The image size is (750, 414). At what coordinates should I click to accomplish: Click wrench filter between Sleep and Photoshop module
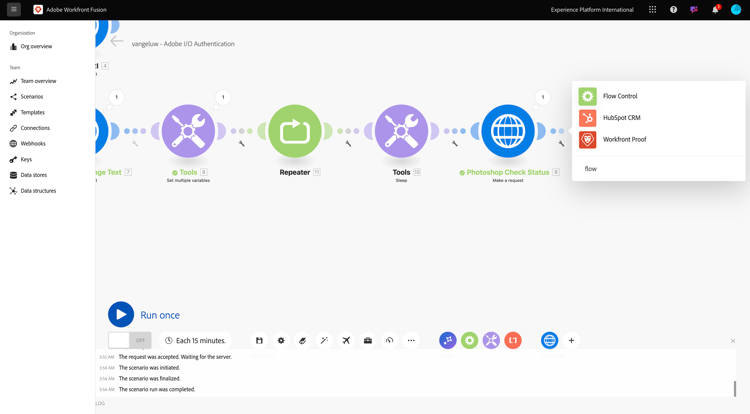tap(455, 143)
